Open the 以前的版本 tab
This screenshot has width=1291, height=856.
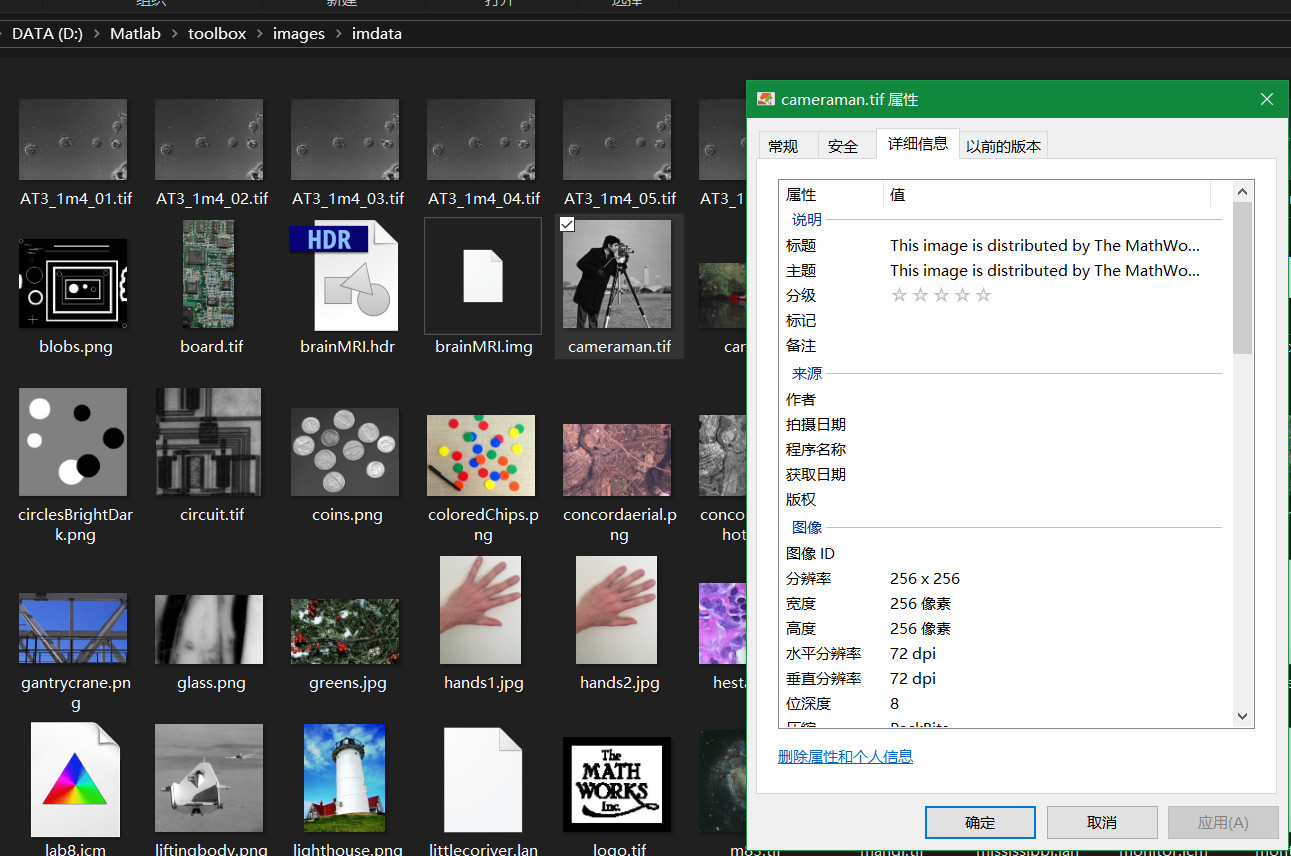pyautogui.click(x=1003, y=146)
